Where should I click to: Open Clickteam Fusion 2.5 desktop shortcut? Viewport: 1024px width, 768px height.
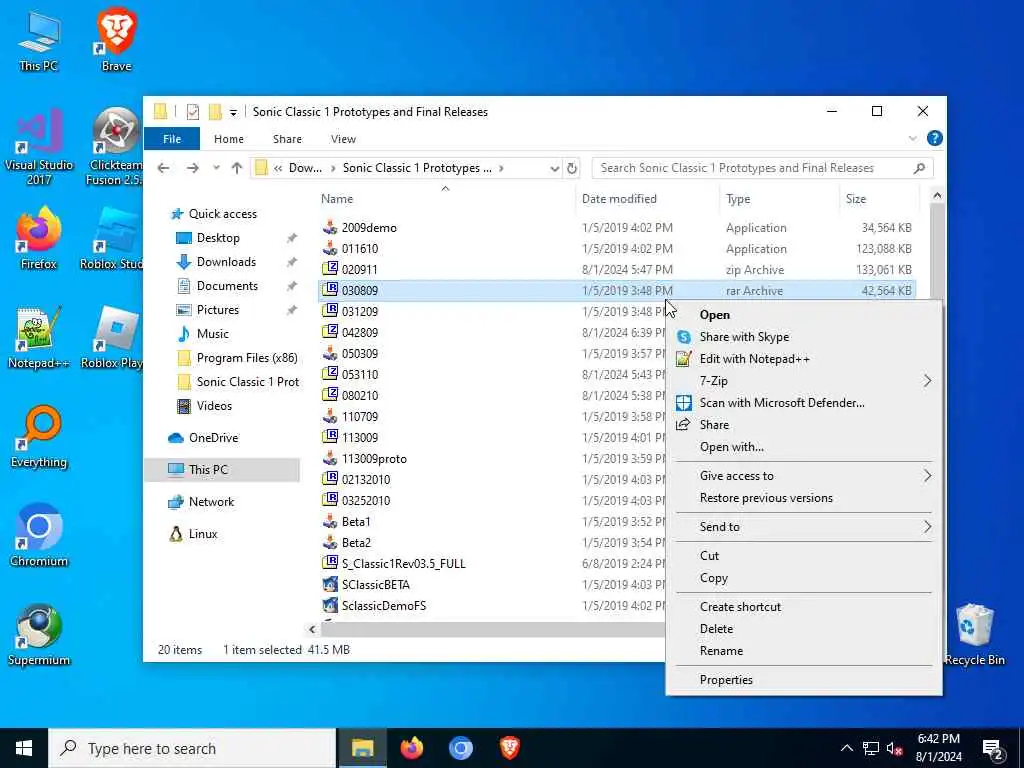[x=115, y=147]
